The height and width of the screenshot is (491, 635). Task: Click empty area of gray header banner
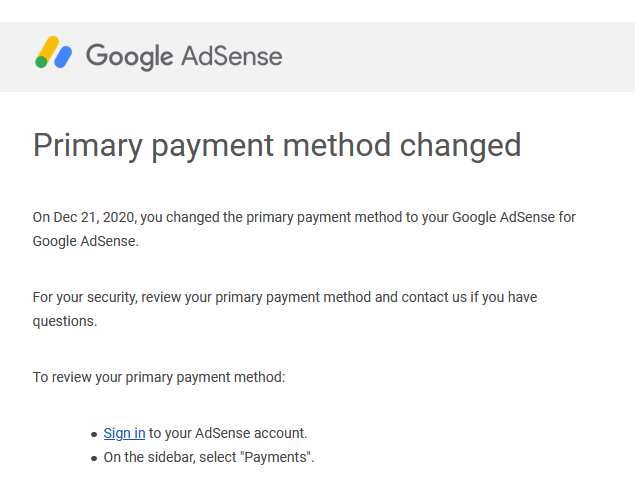click(x=458, y=57)
